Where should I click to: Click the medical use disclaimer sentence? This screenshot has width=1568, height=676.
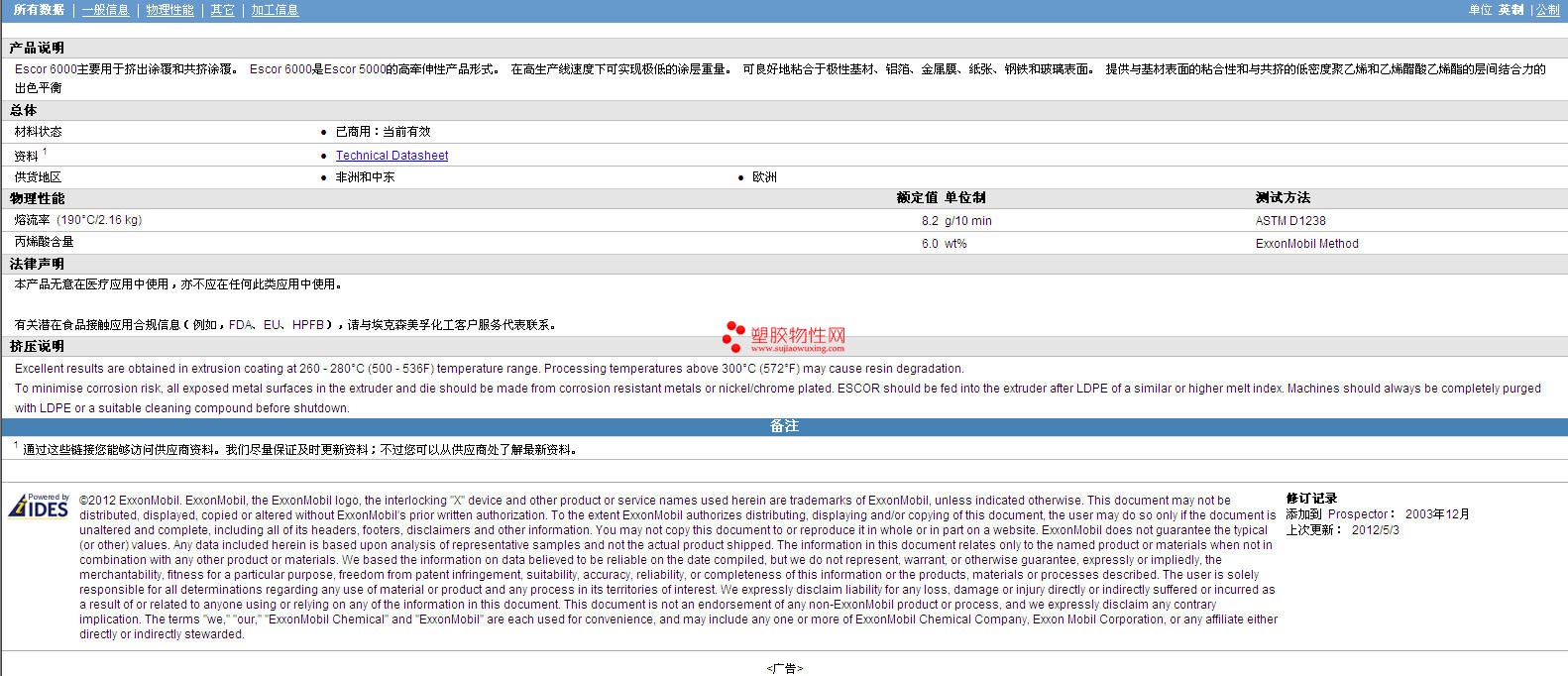click(x=178, y=284)
